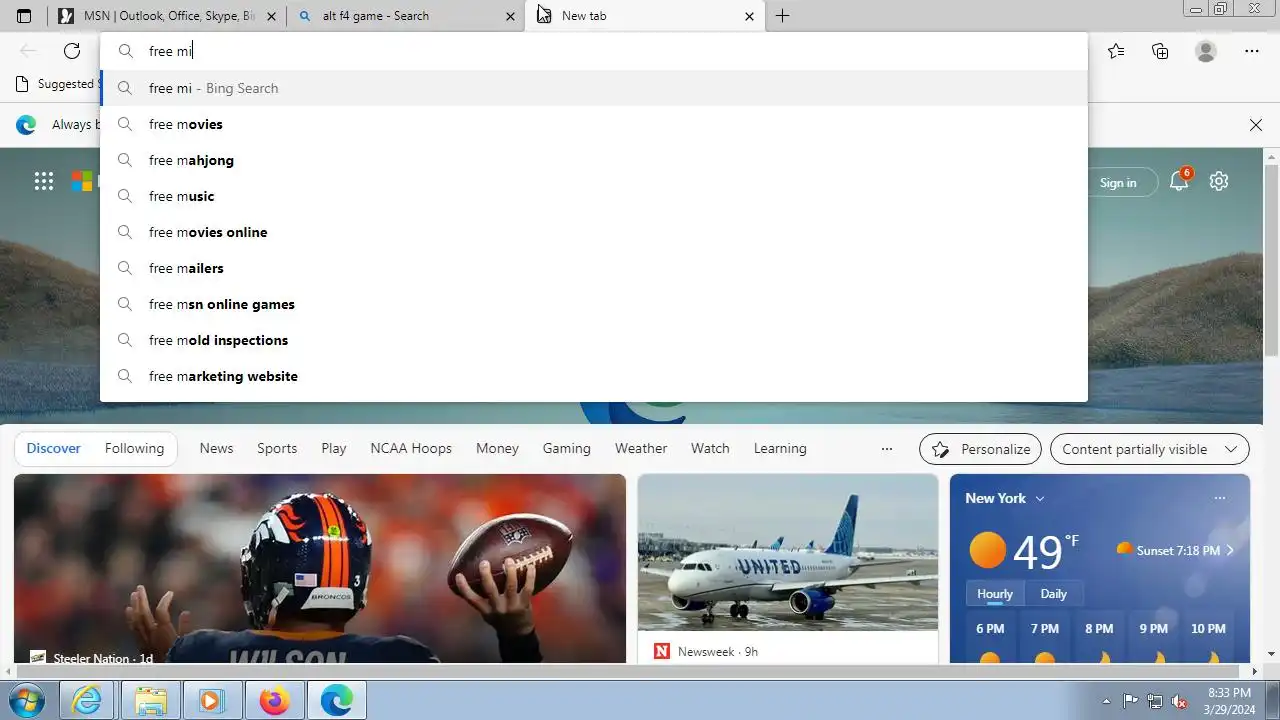Click the Personalize button
Viewport: 1280px width, 720px height.
(x=980, y=450)
